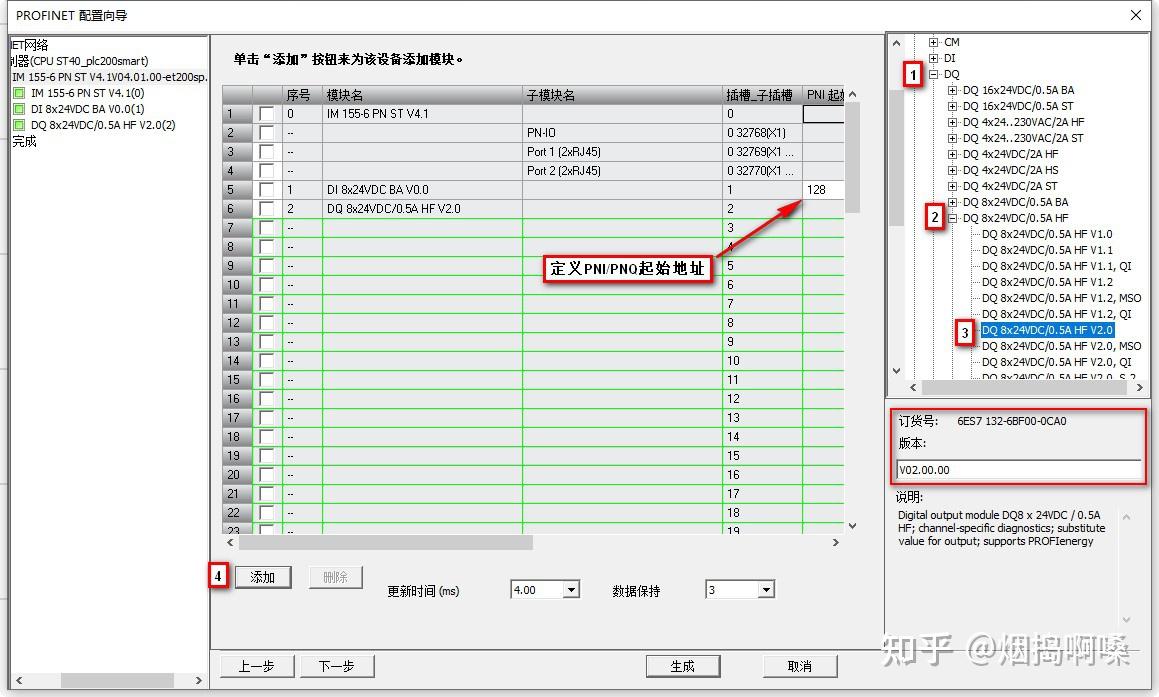Image resolution: width=1159 pixels, height=697 pixels.
Task: Check the box for row 6 DQ 8x24VDC/0.5A HF V2.0
Action: 267,209
